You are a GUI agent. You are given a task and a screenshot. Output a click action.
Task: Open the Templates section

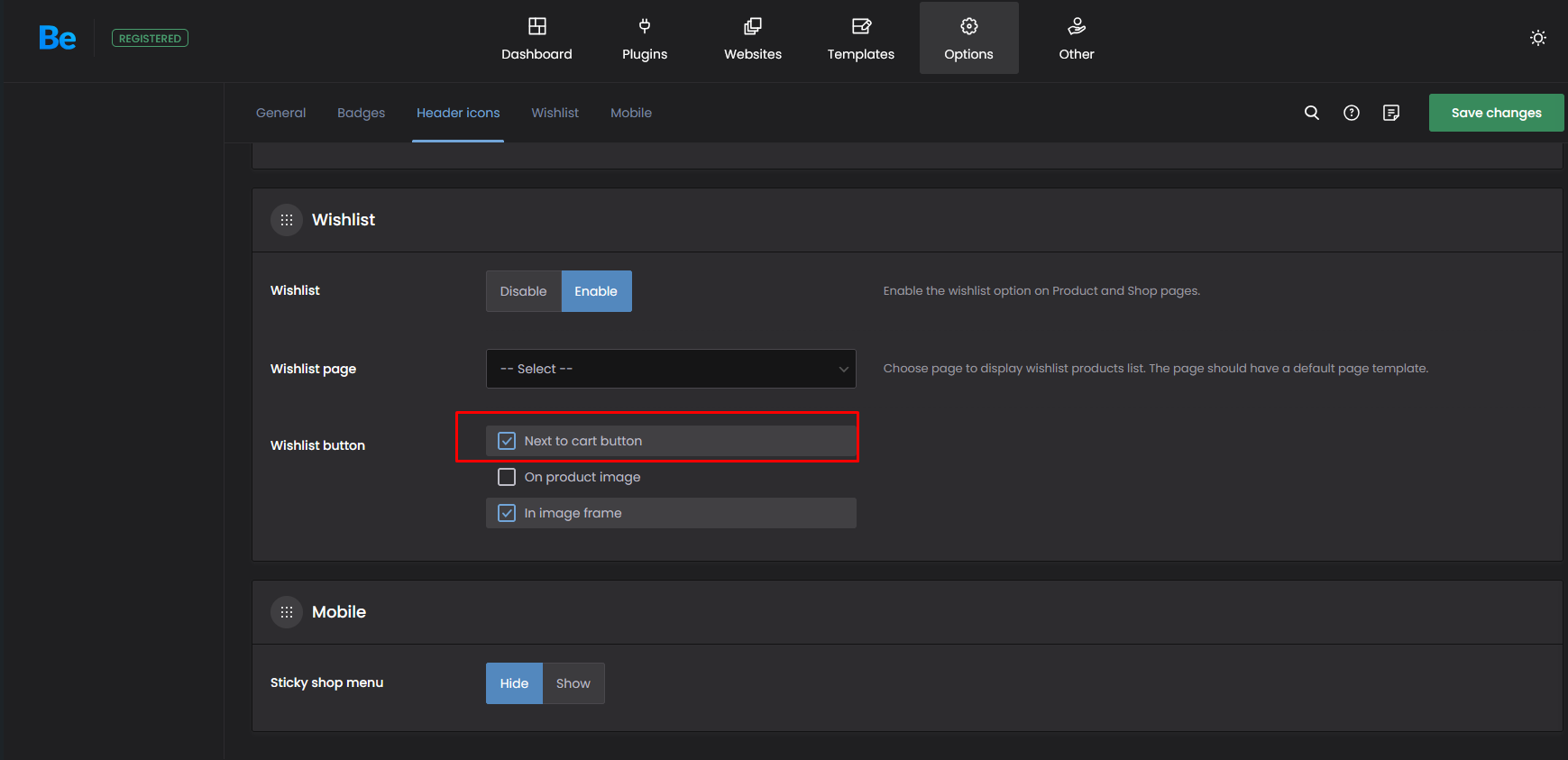coord(861,38)
